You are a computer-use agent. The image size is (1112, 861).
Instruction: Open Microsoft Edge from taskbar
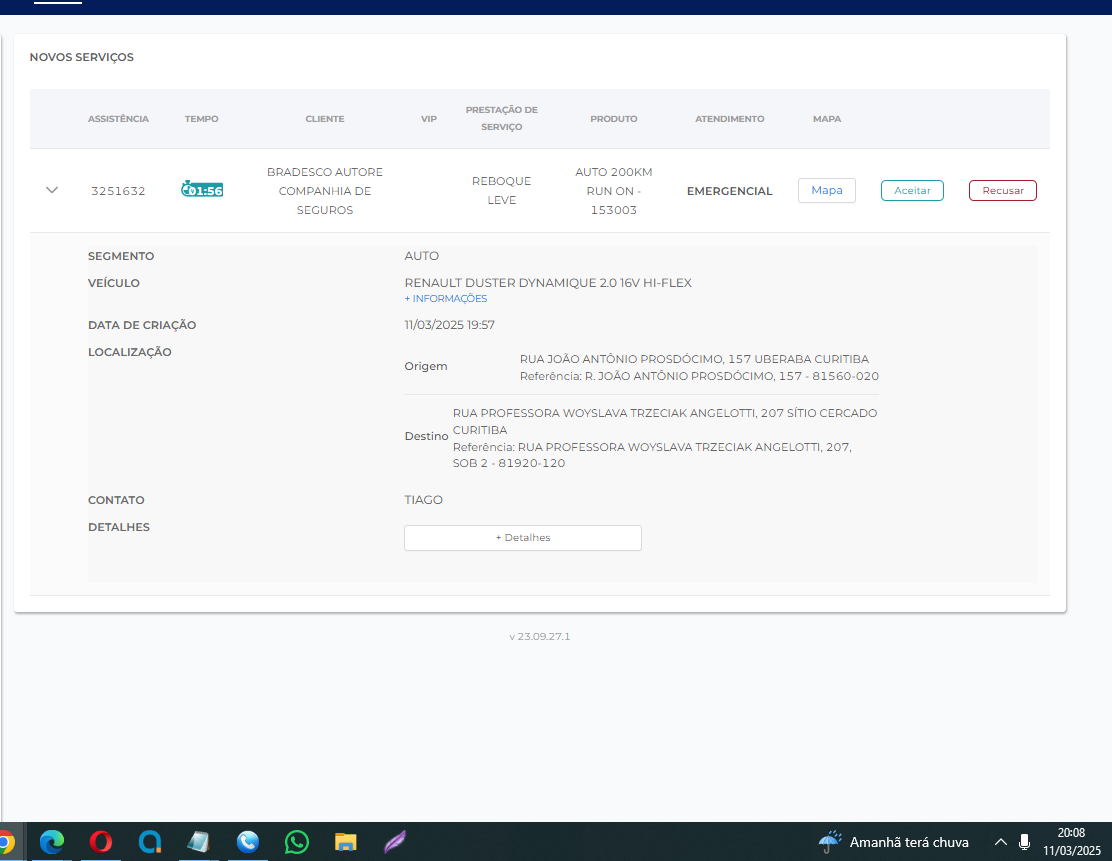(52, 842)
